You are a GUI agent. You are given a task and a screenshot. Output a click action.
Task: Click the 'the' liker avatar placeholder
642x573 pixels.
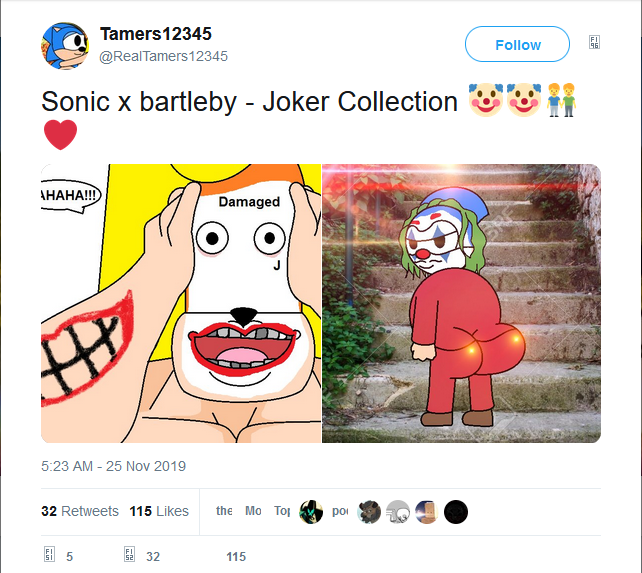pos(224,511)
